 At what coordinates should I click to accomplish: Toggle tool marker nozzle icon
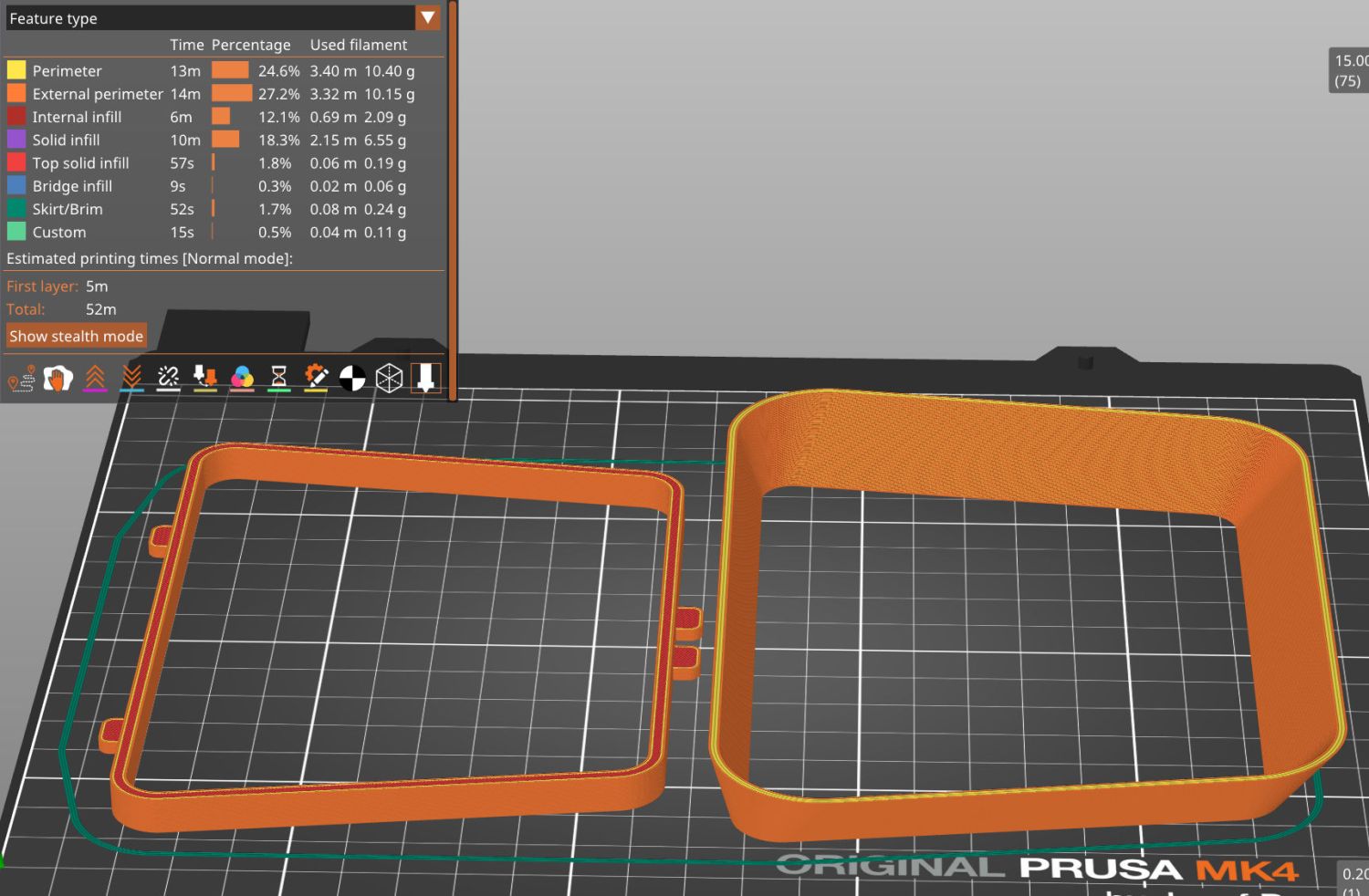pyautogui.click(x=425, y=378)
